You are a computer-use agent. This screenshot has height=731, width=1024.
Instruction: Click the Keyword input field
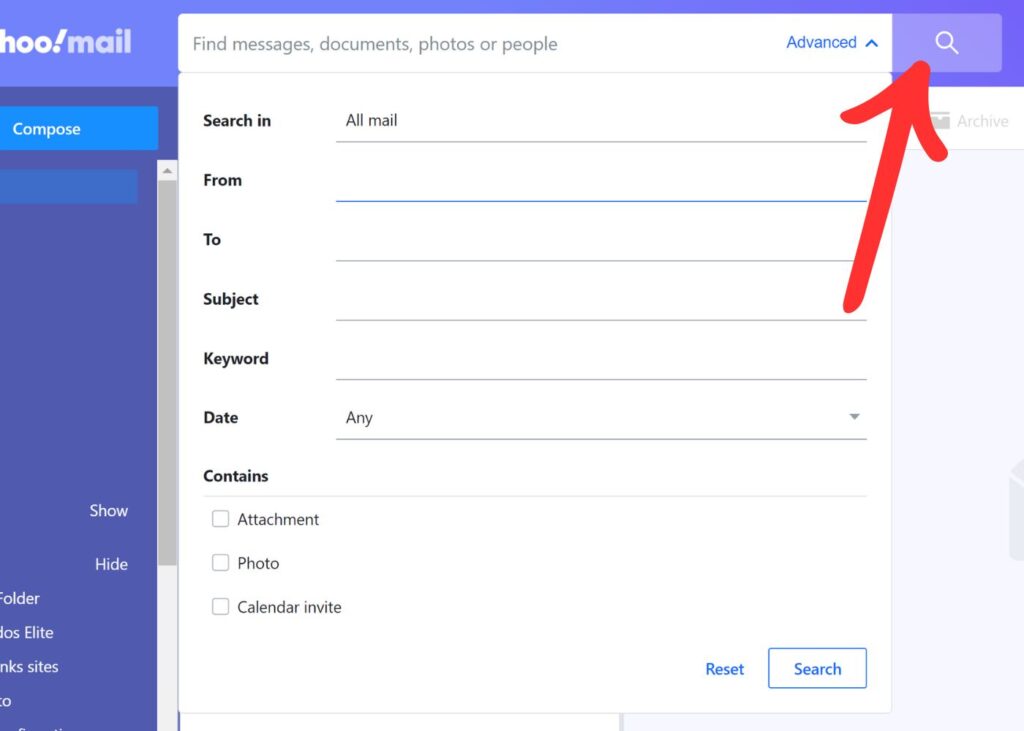pos(601,359)
